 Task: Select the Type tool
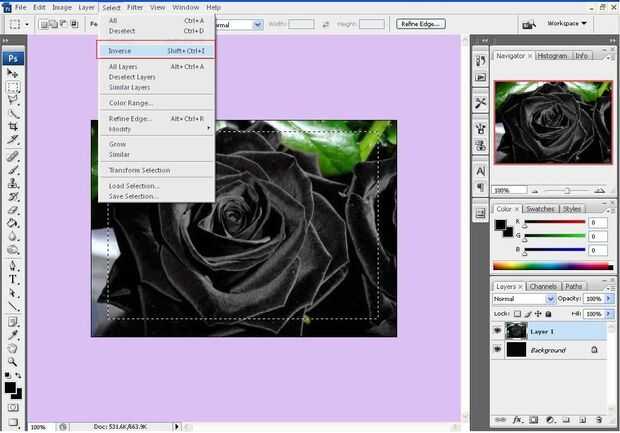point(13,279)
